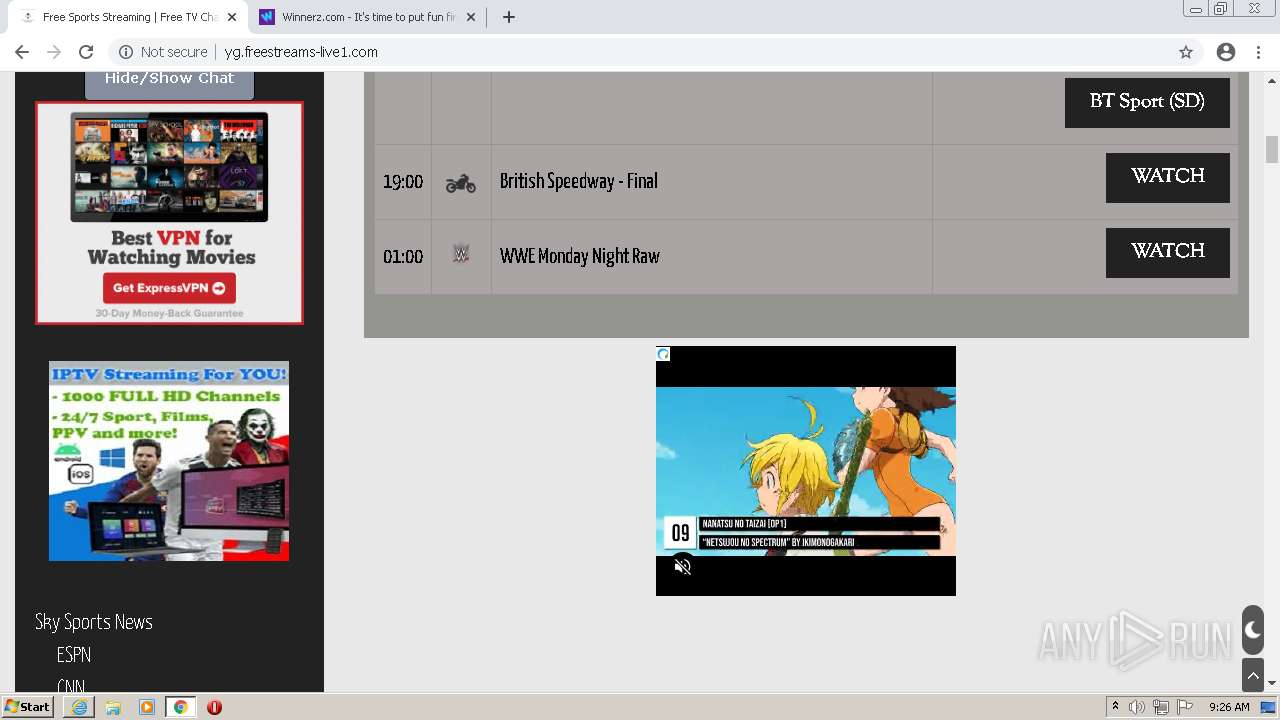Click the system clock 9:26 AM
Viewport: 1280px width, 720px height.
[x=1229, y=707]
